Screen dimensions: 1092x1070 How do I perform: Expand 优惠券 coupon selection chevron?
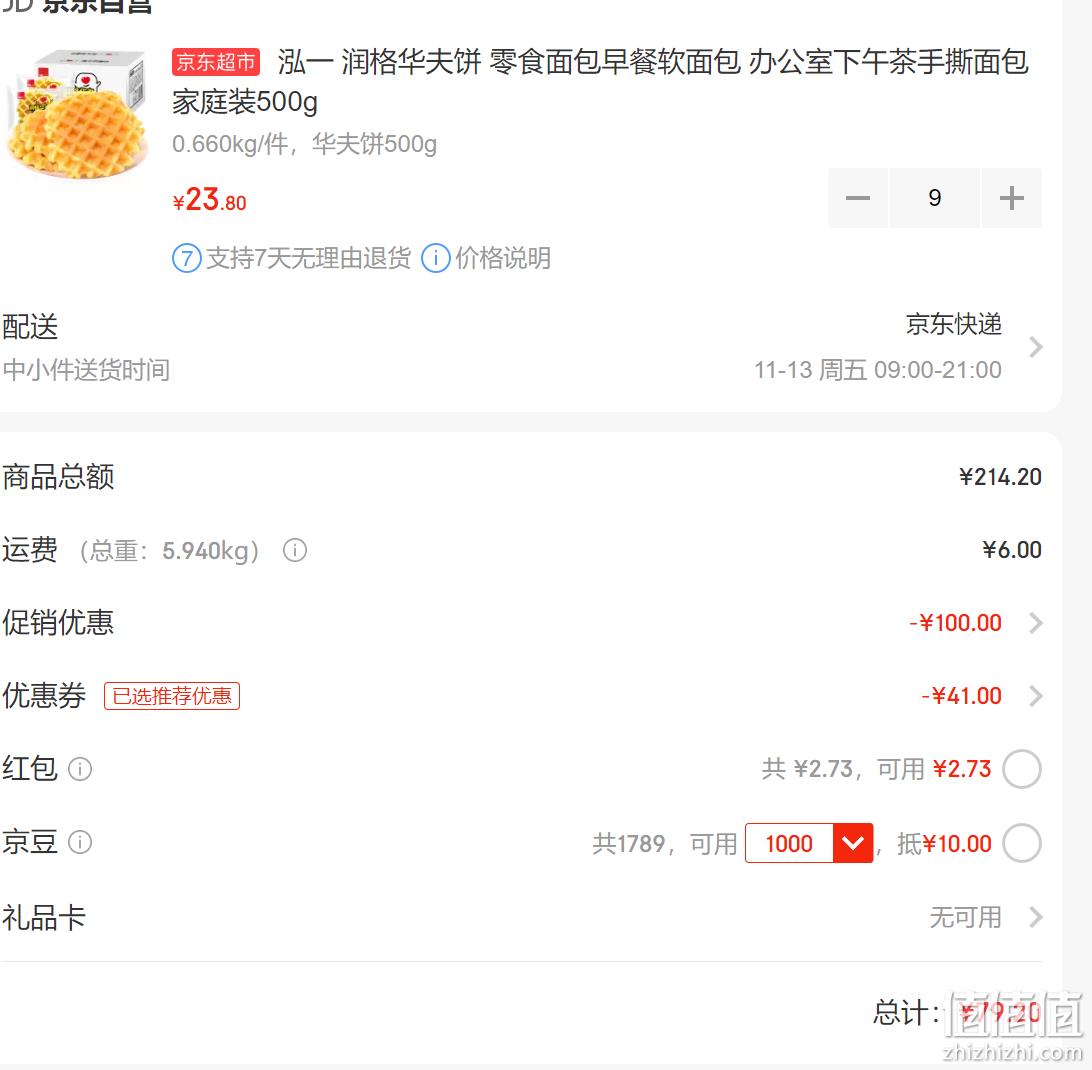(1036, 696)
